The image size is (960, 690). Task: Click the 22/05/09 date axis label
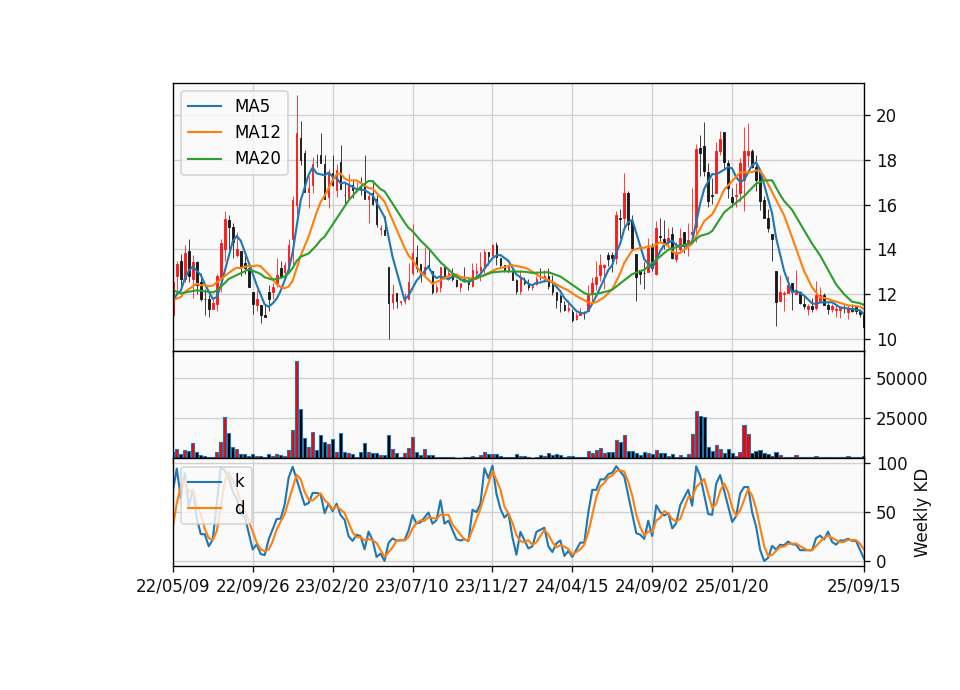coord(173,587)
